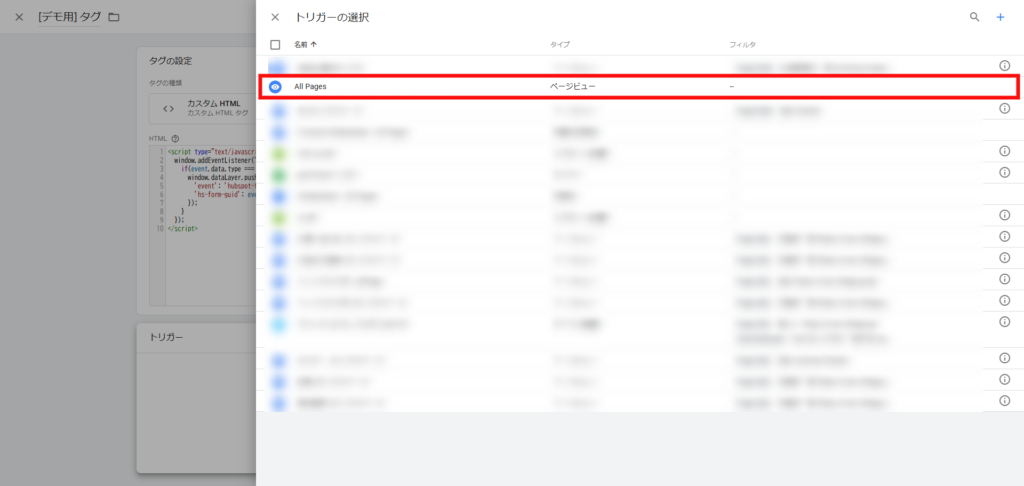Select the カスタム HTML tag type card
The image size is (1024, 486).
pos(202,108)
